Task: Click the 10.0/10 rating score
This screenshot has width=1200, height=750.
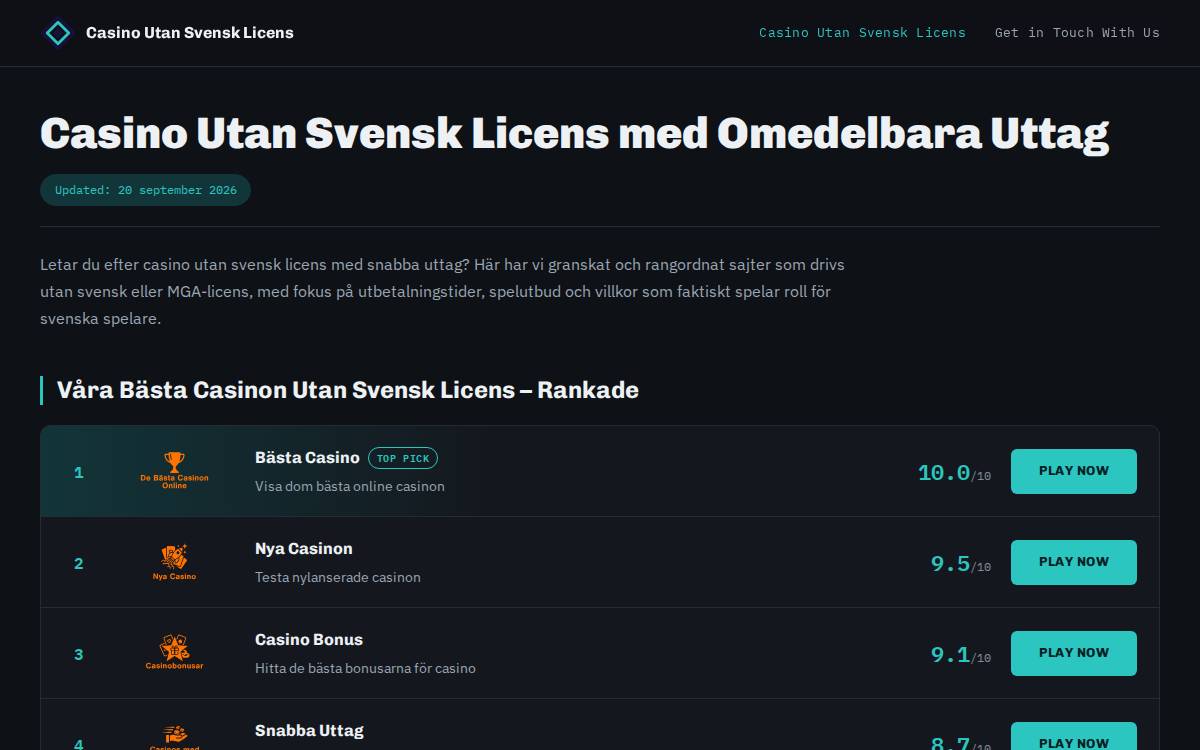Action: point(954,473)
